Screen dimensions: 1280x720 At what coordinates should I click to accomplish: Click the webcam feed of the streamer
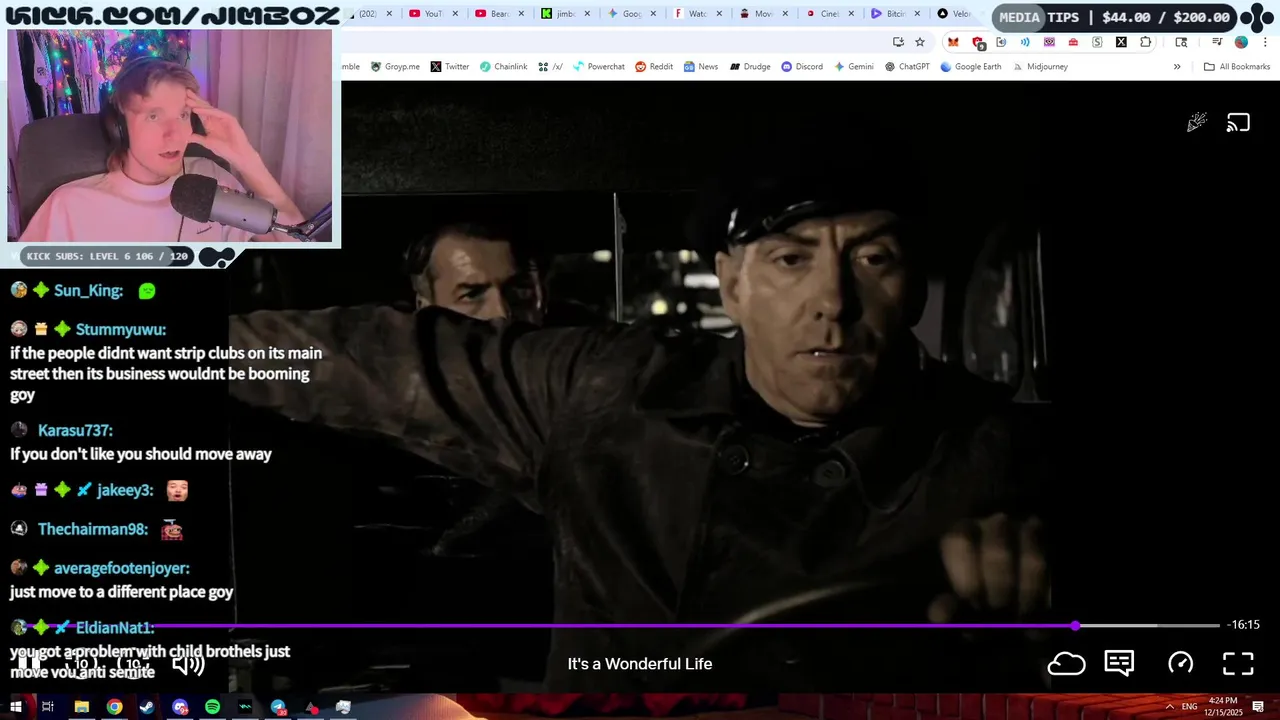[x=170, y=136]
